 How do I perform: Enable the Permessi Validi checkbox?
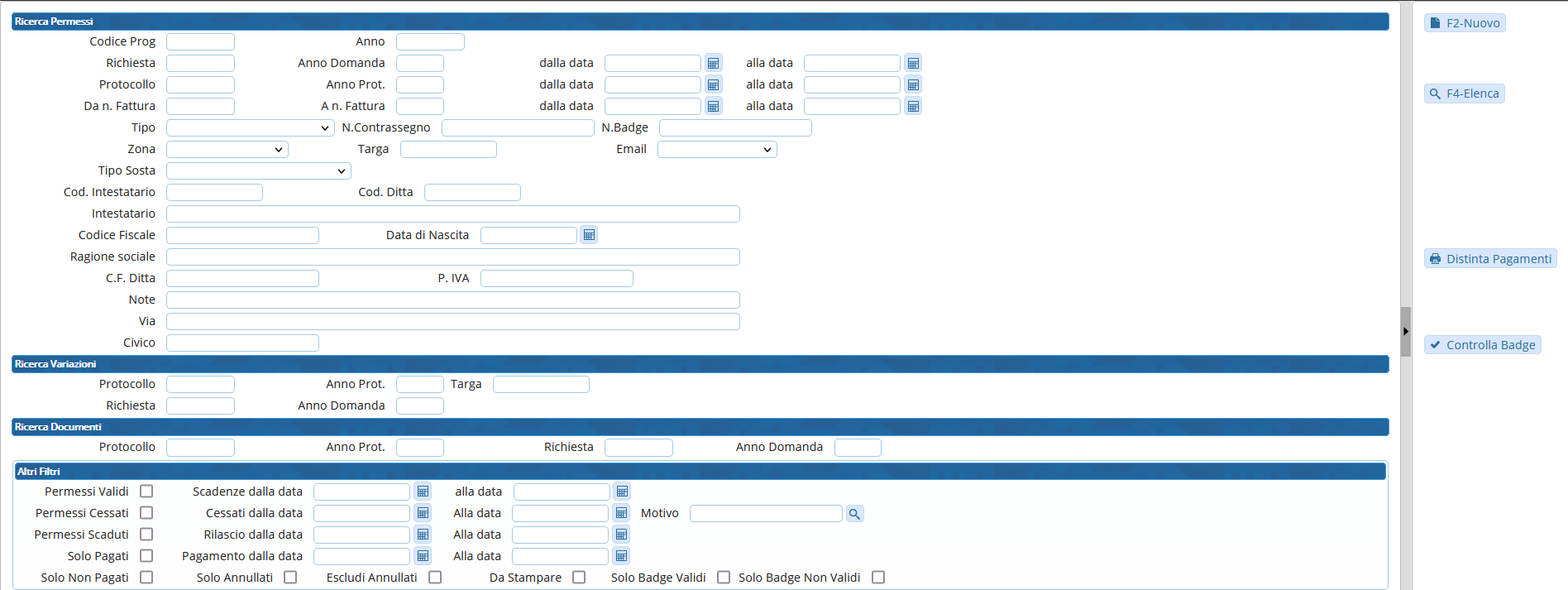tap(146, 492)
